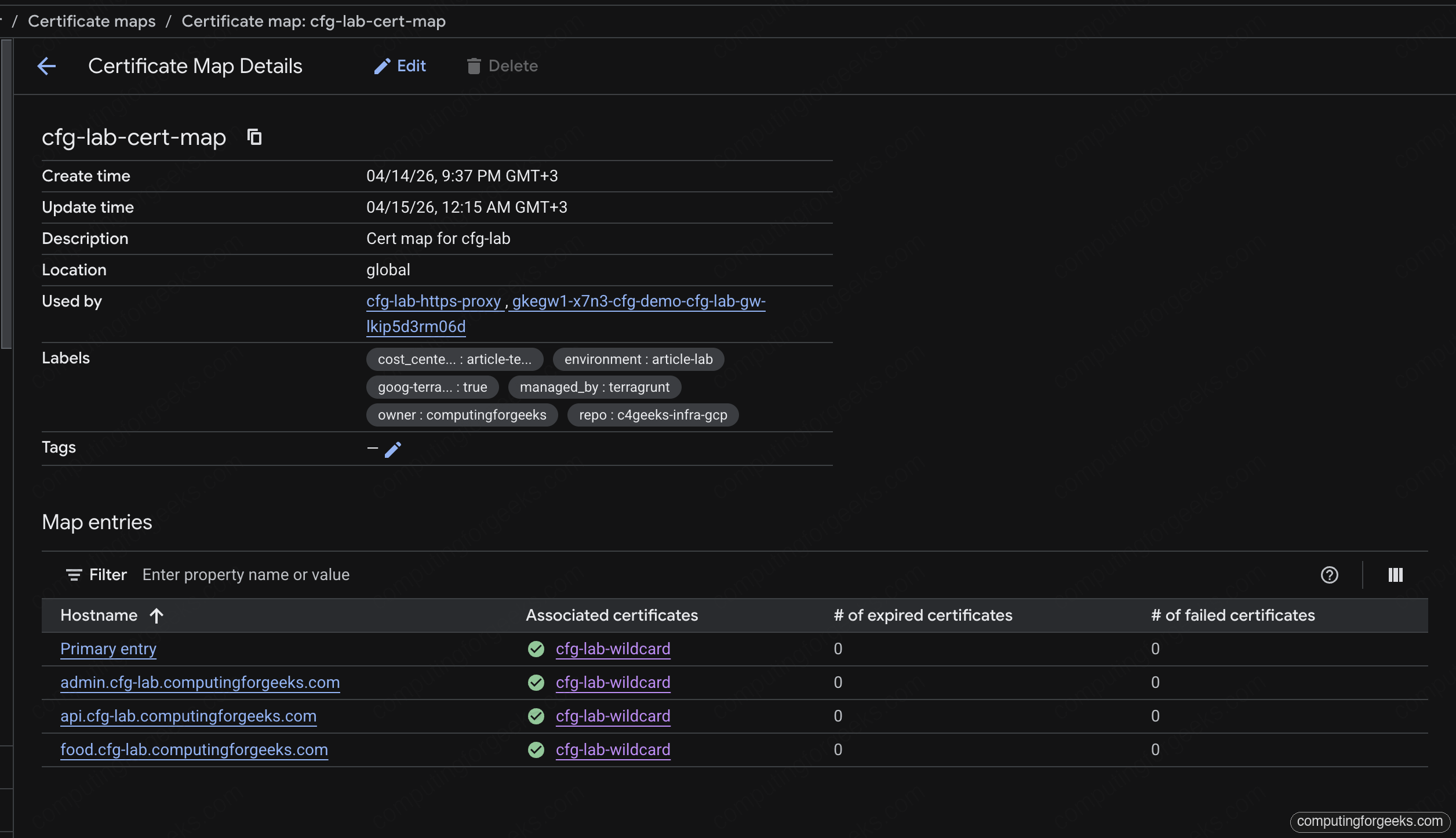Click the environment : article-lab label chip
This screenshot has height=838, width=1456.
pos(638,359)
